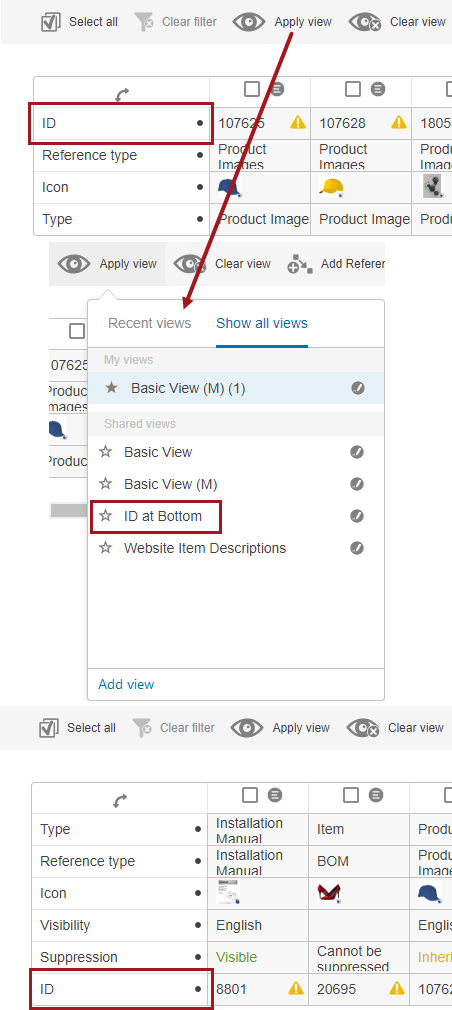The height and width of the screenshot is (1010, 452).
Task: Click the grey horizontal scrollbar
Action: pos(69,511)
